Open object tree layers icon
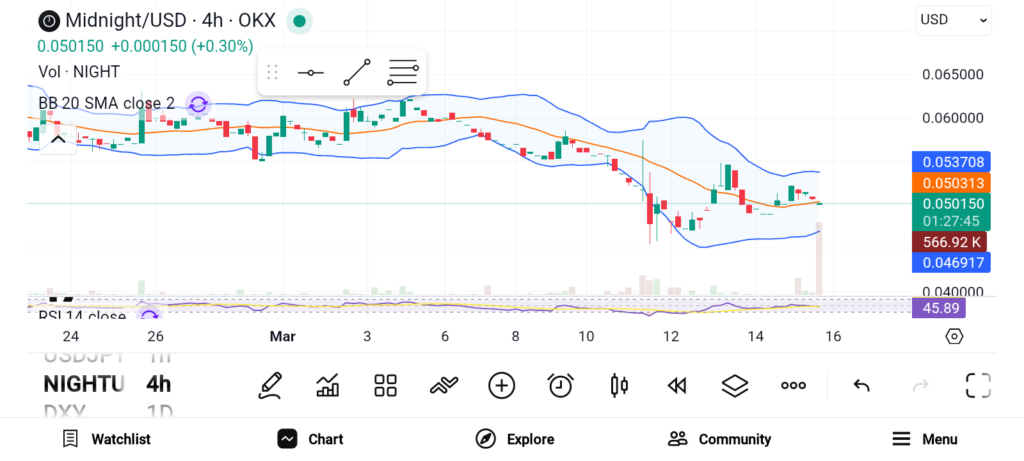The image size is (1024, 461). pos(735,385)
